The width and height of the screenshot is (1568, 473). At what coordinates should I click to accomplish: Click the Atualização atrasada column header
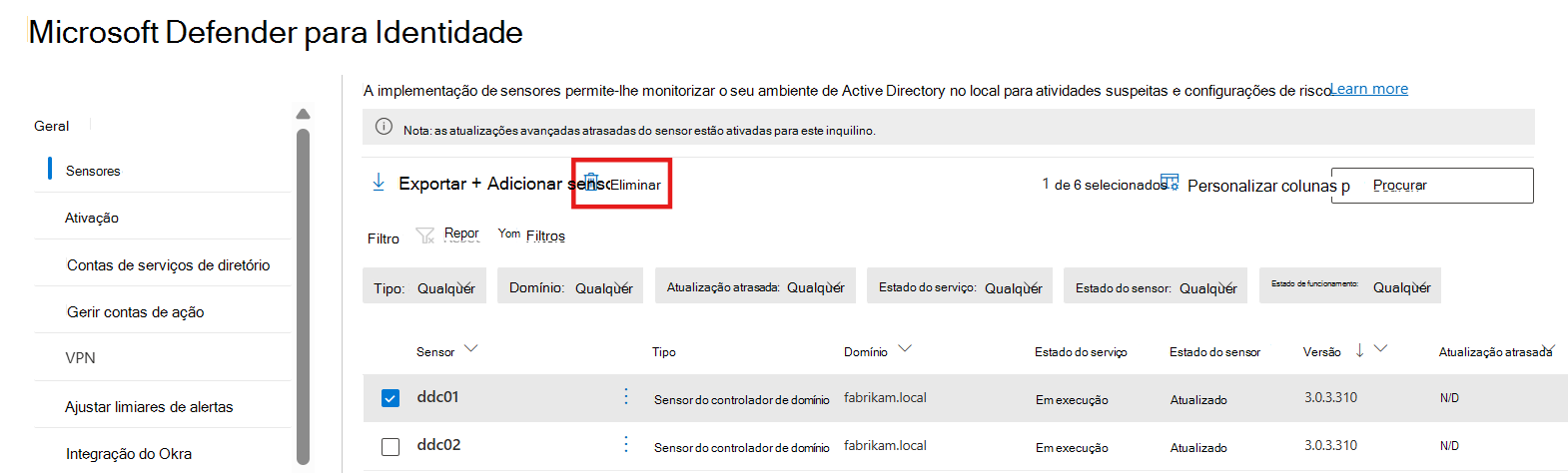tap(1495, 351)
